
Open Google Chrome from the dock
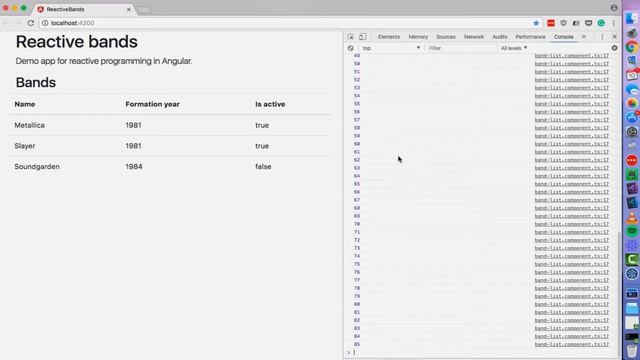point(632,47)
